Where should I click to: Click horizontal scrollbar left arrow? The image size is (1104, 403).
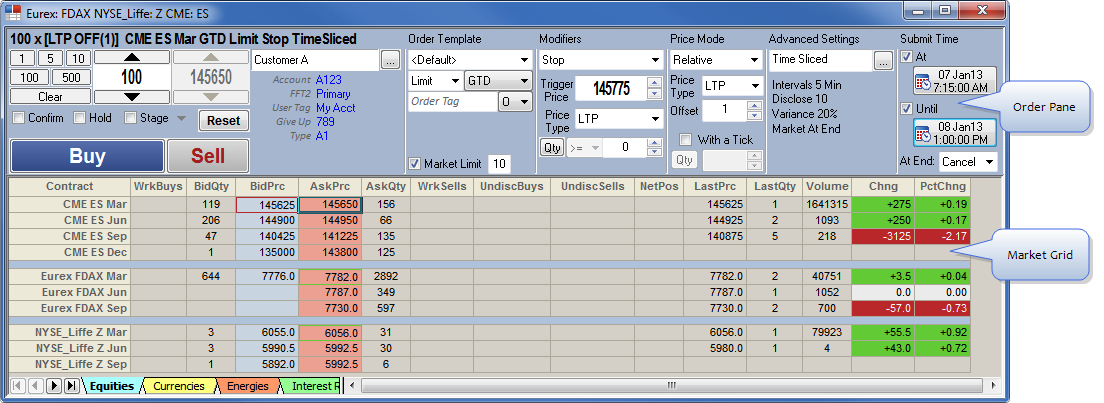click(353, 385)
